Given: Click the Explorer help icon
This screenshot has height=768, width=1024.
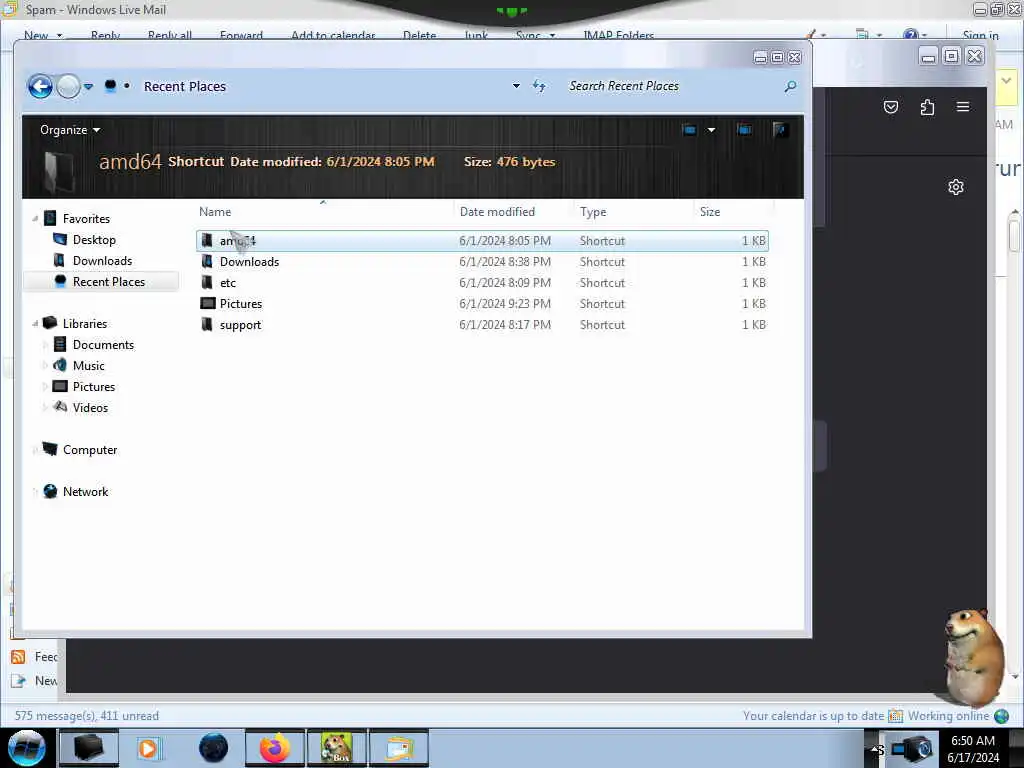Looking at the screenshot, I should 780,130.
